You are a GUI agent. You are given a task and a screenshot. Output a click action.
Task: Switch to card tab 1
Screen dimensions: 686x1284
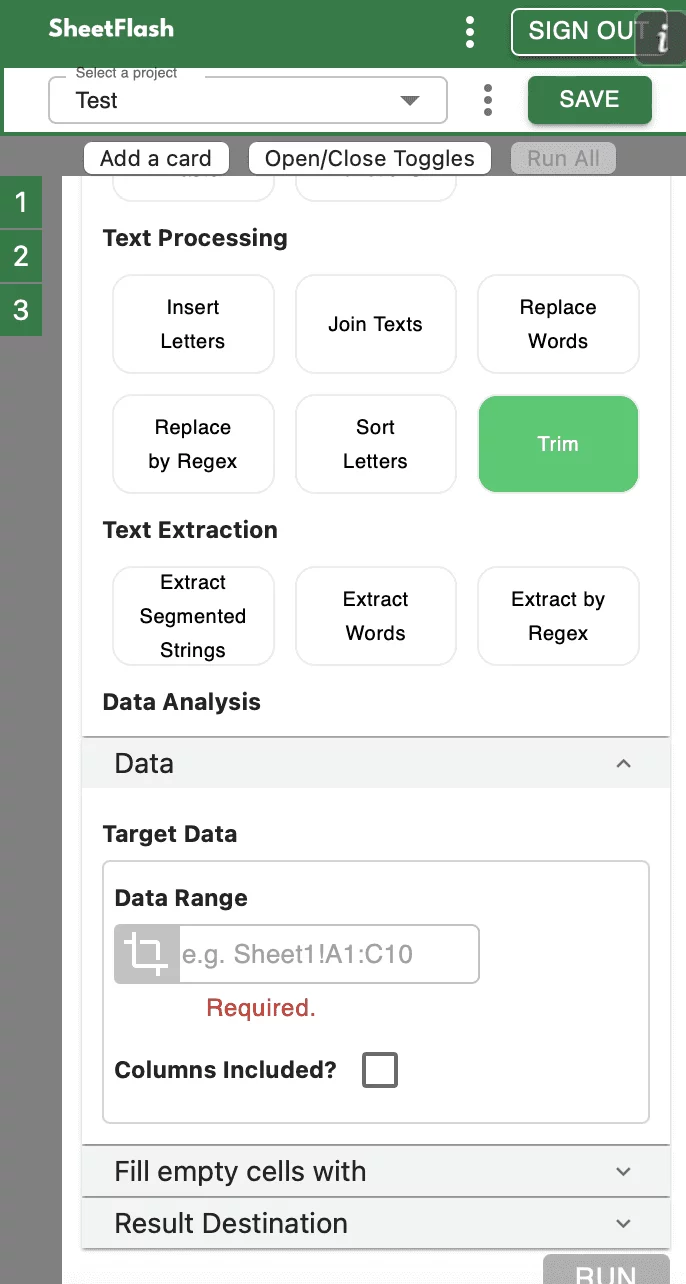pyautogui.click(x=21, y=203)
